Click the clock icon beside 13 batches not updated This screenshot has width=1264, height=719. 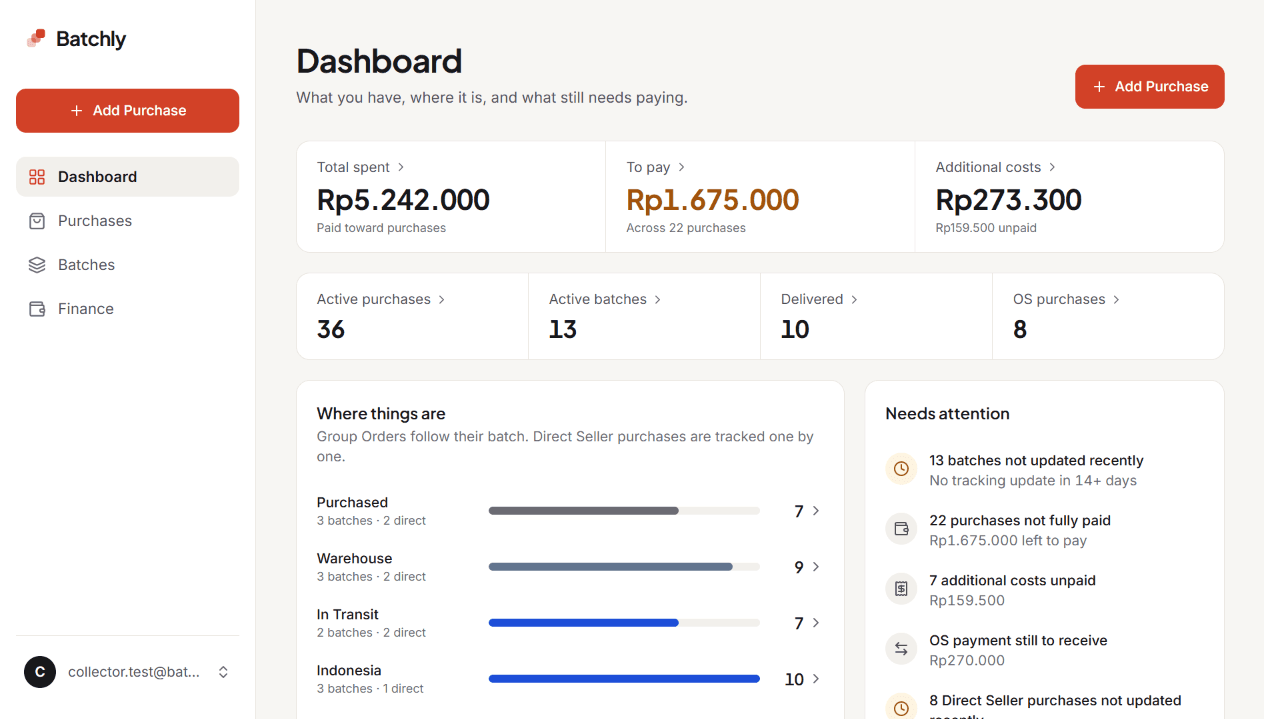point(901,468)
